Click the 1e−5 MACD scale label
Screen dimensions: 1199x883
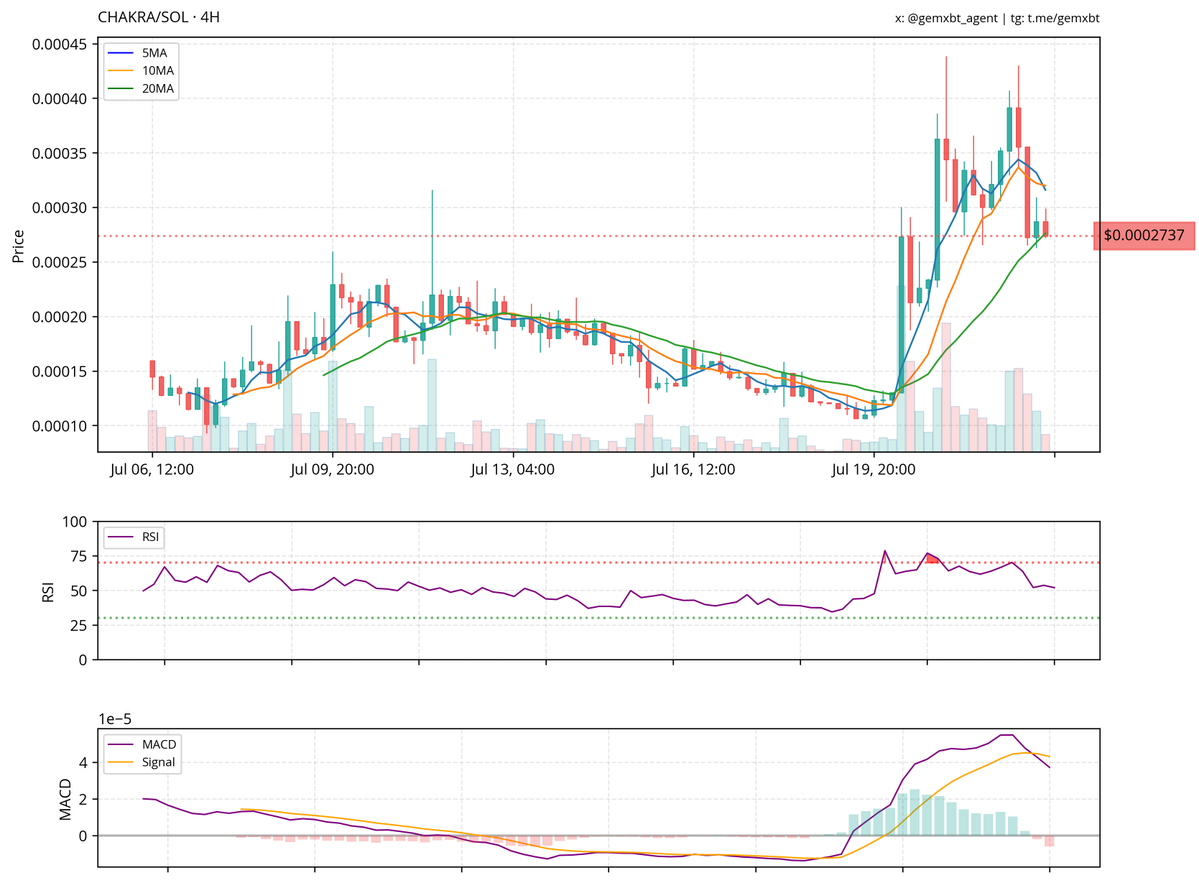[115, 719]
